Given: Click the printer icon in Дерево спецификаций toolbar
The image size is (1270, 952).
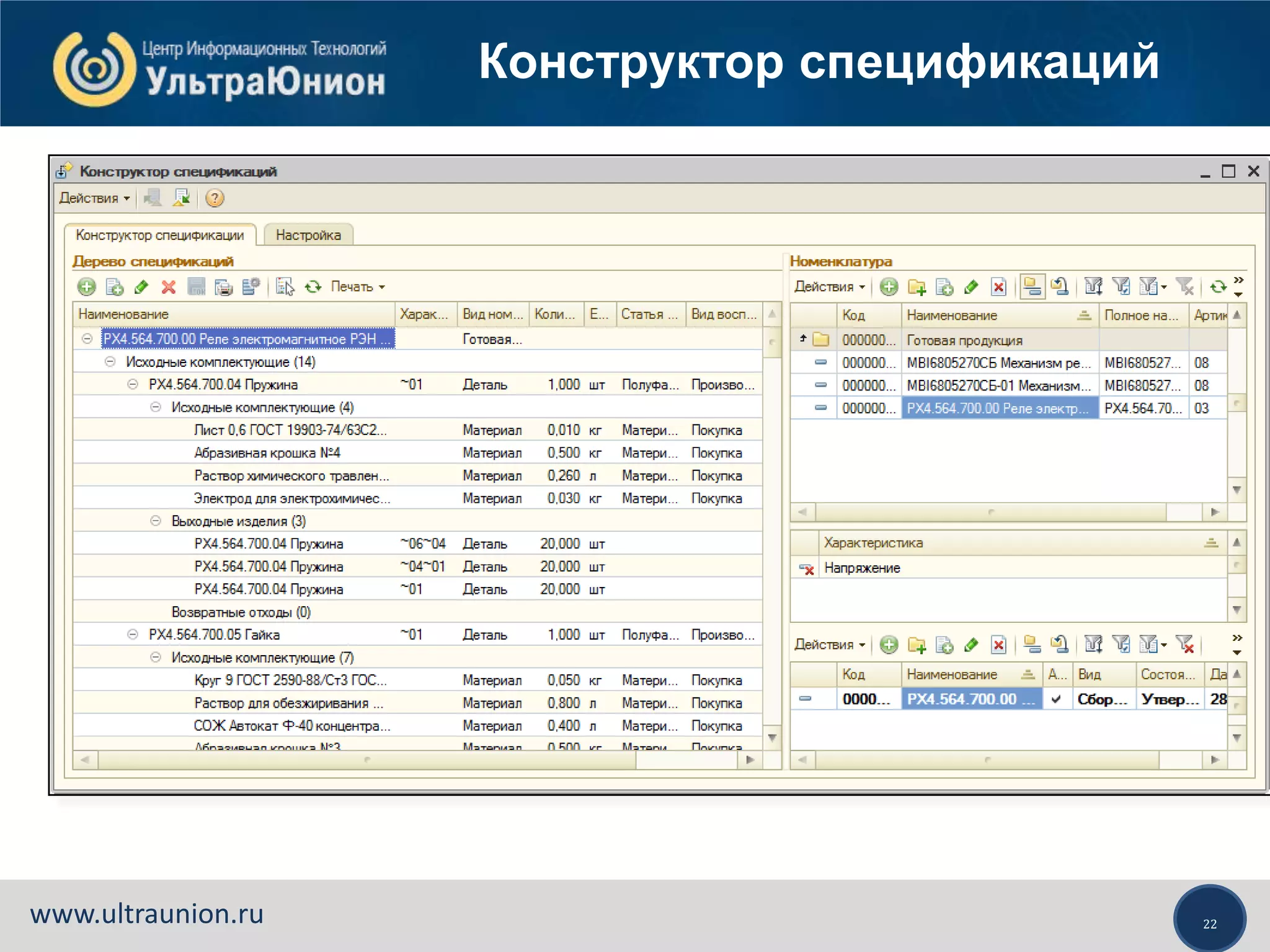Looking at the screenshot, I should coord(223,287).
